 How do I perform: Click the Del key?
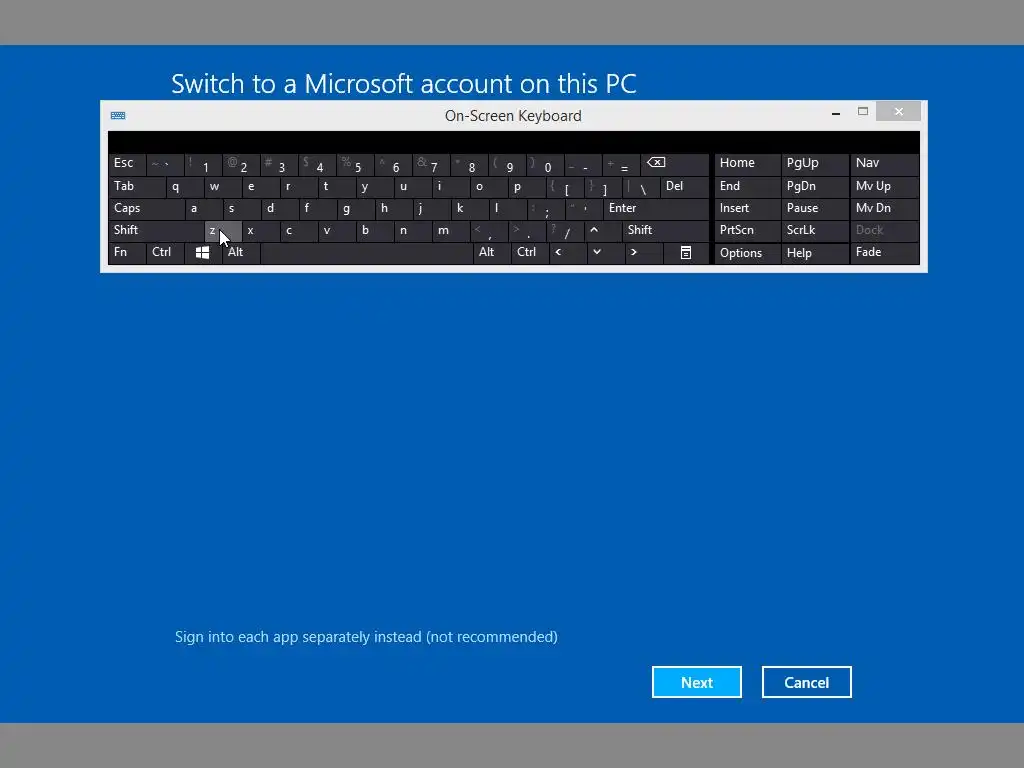[684, 187]
